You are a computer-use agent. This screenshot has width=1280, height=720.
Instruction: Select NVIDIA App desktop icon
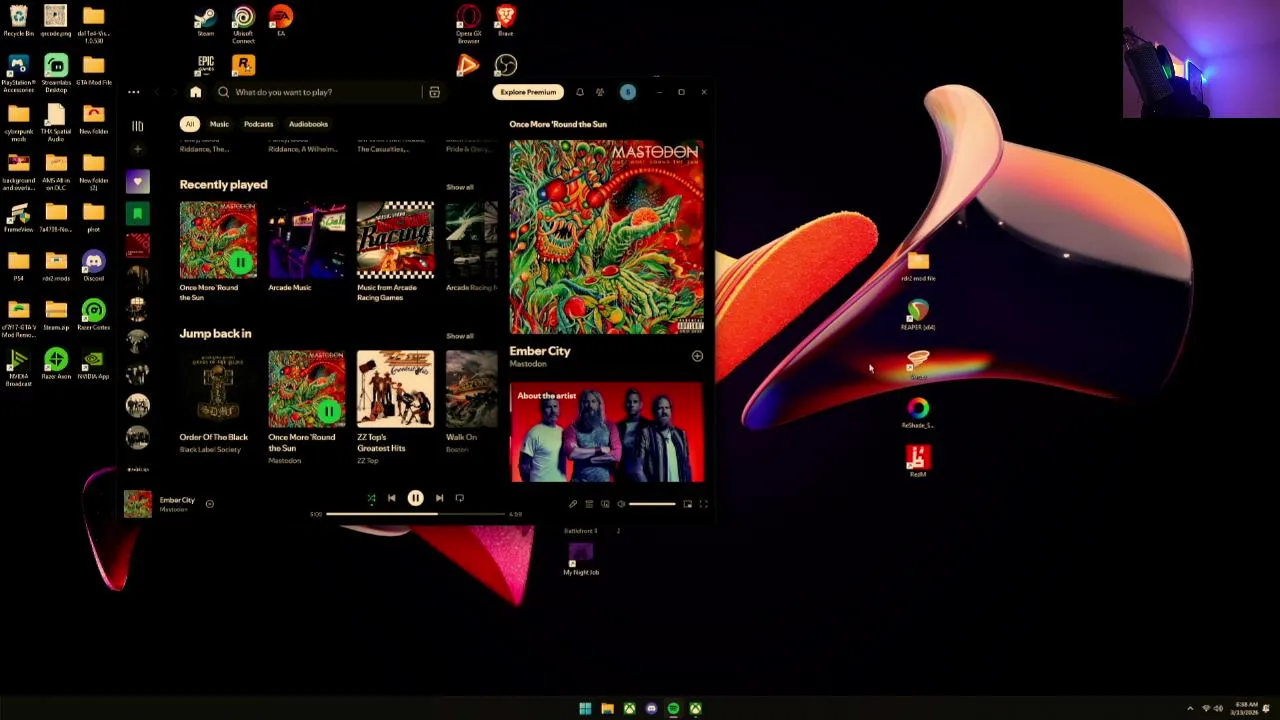[x=94, y=365]
